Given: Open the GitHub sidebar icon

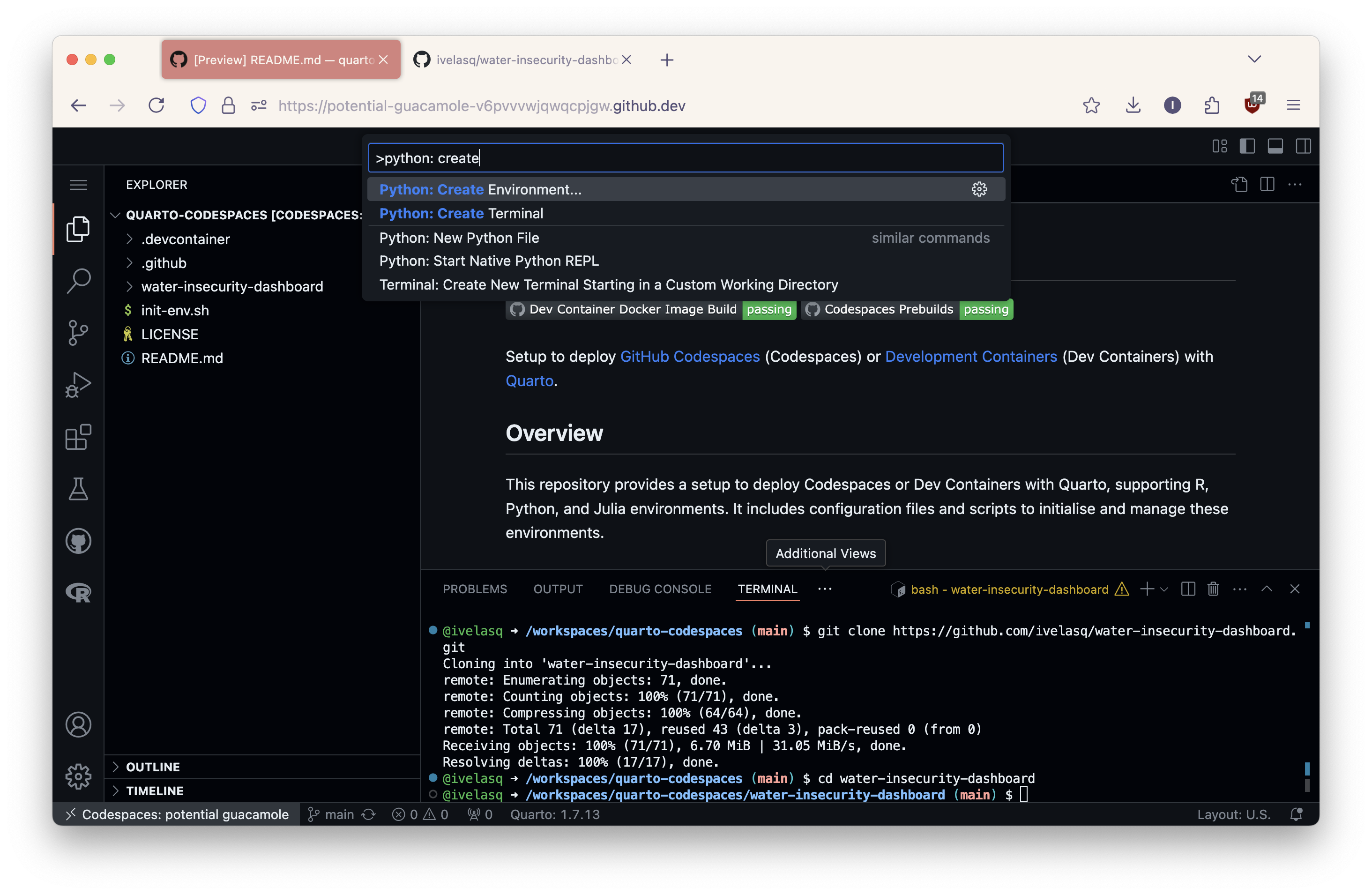Looking at the screenshot, I should tap(78, 541).
